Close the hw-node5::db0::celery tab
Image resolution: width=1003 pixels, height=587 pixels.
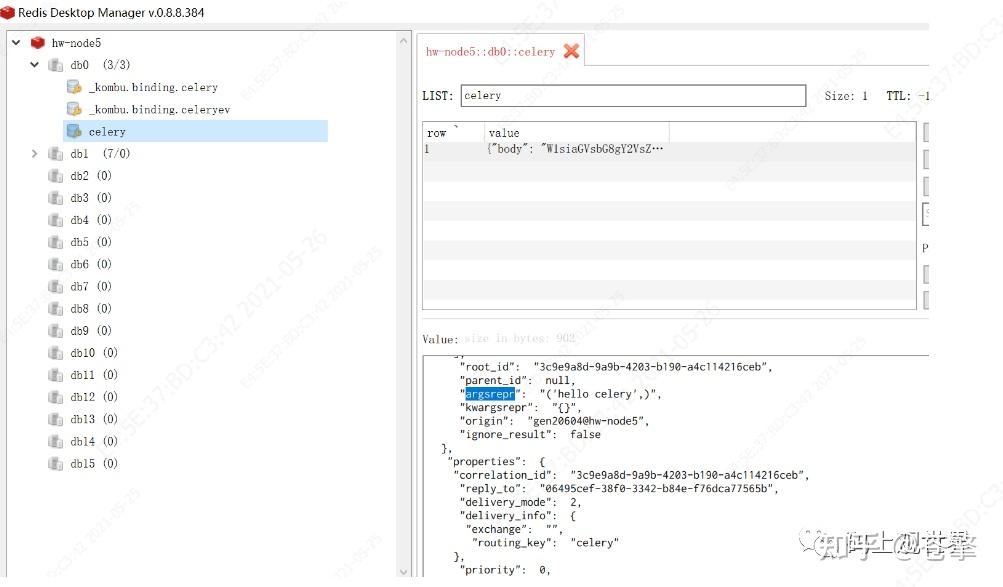571,51
